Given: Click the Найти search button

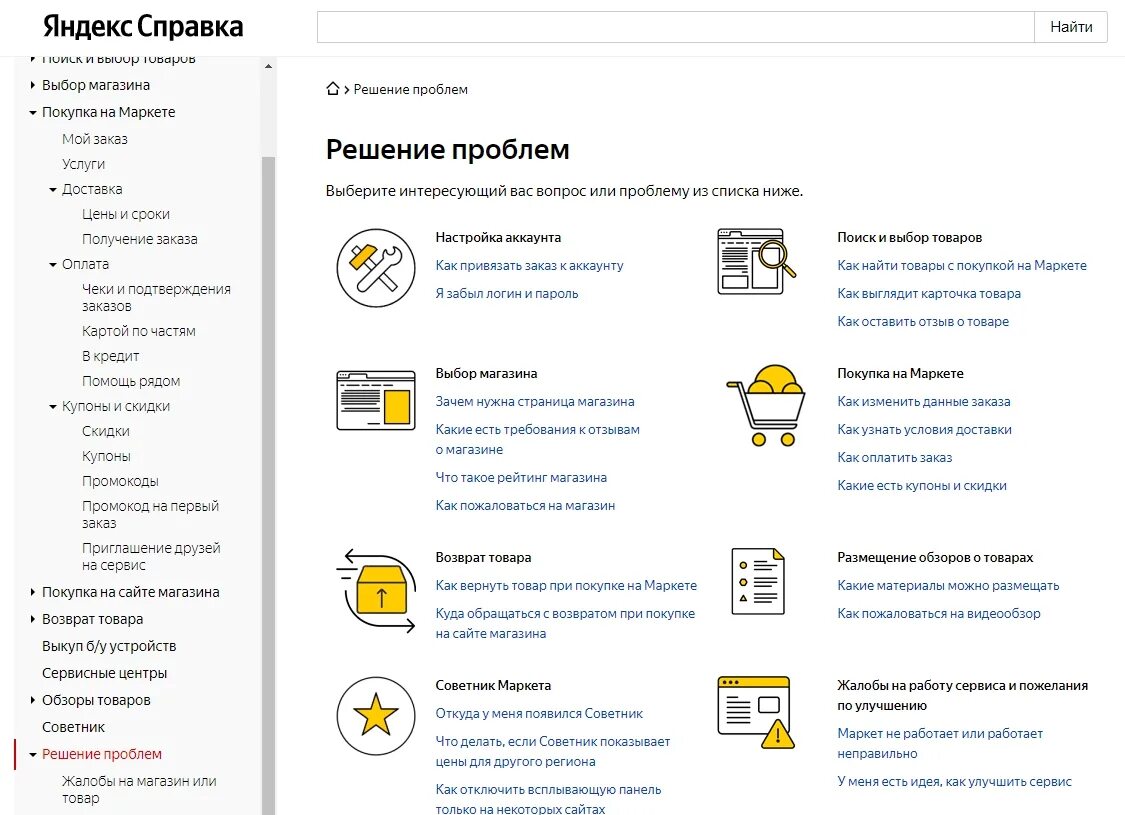Looking at the screenshot, I should (x=1070, y=27).
